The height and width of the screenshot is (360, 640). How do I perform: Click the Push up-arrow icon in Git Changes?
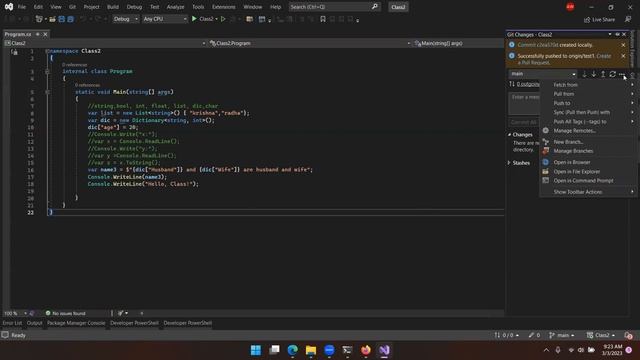pos(603,74)
